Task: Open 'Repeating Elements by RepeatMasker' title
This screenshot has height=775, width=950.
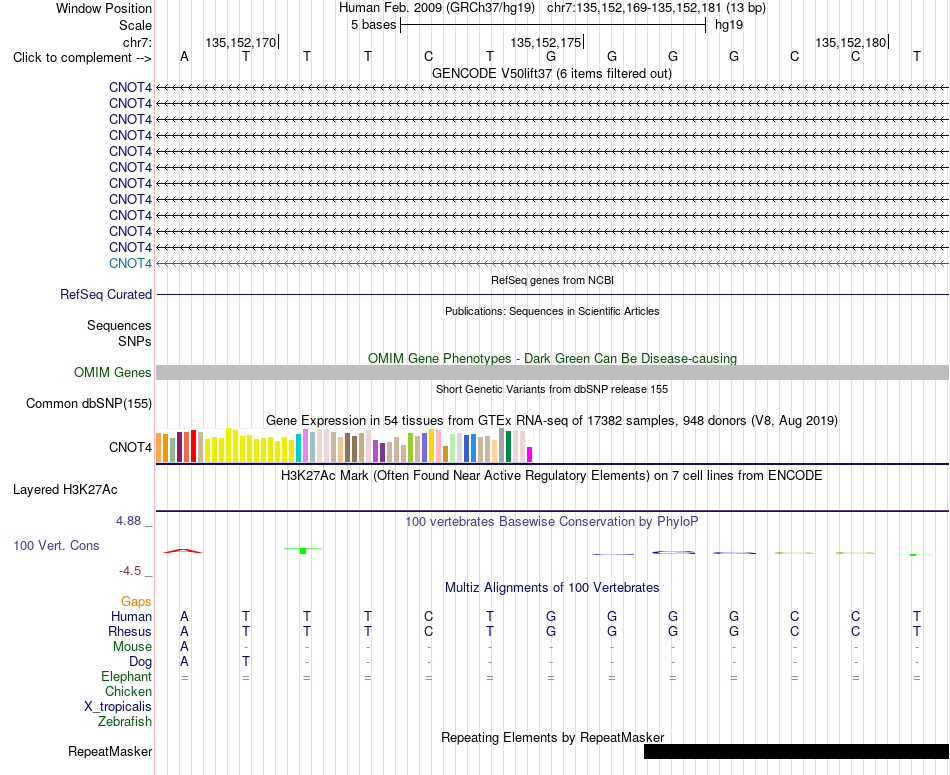Action: [x=552, y=737]
